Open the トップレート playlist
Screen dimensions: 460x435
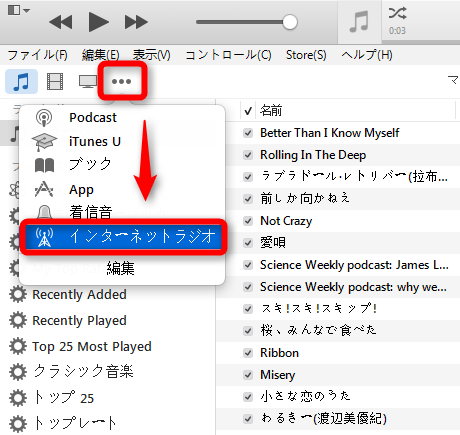click(75, 423)
